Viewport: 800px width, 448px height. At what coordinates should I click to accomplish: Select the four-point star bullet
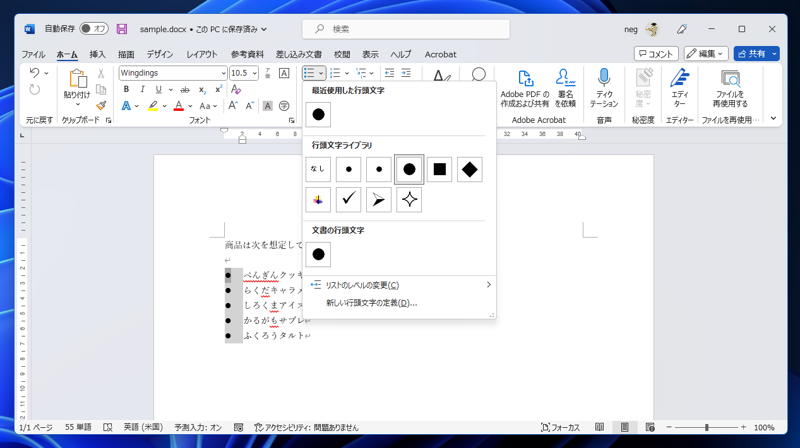click(x=409, y=200)
